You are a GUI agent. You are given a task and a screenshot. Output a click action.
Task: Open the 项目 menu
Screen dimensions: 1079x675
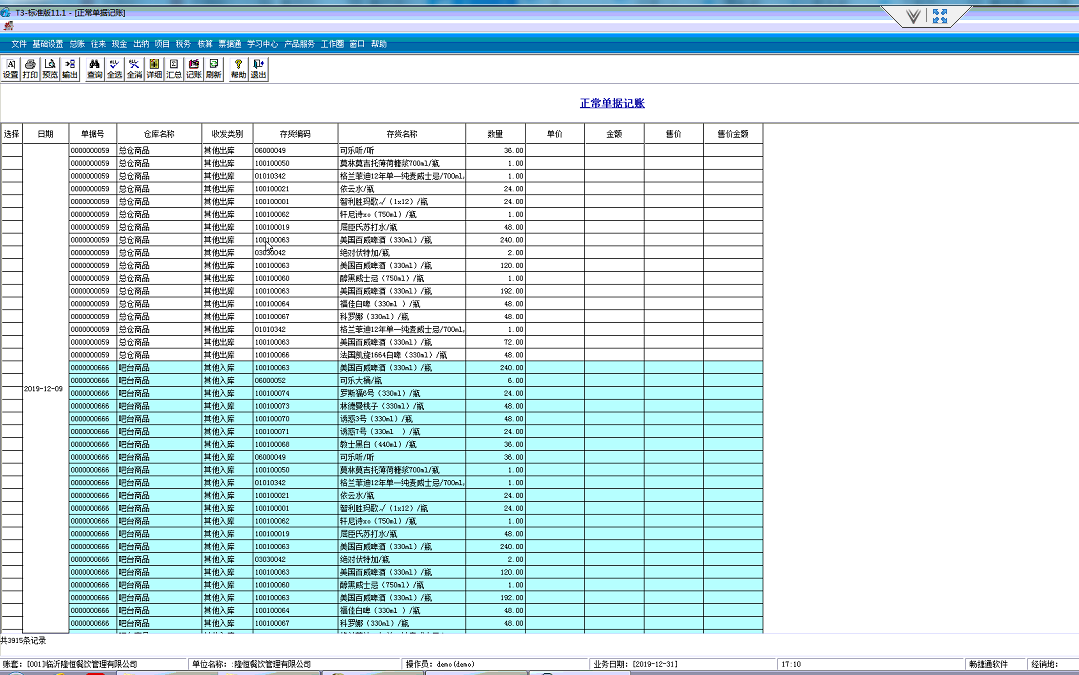point(162,44)
